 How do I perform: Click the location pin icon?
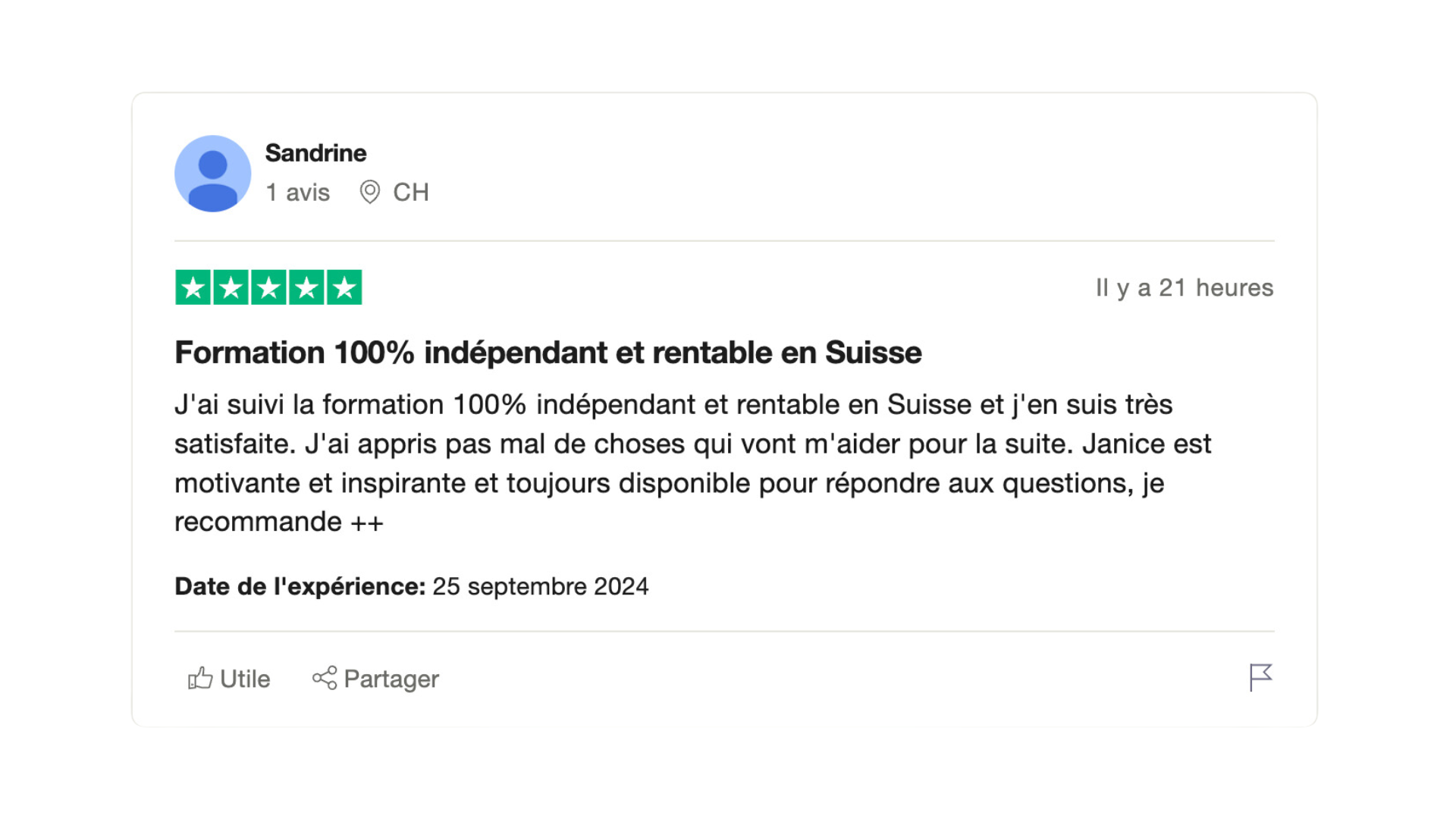click(x=369, y=192)
